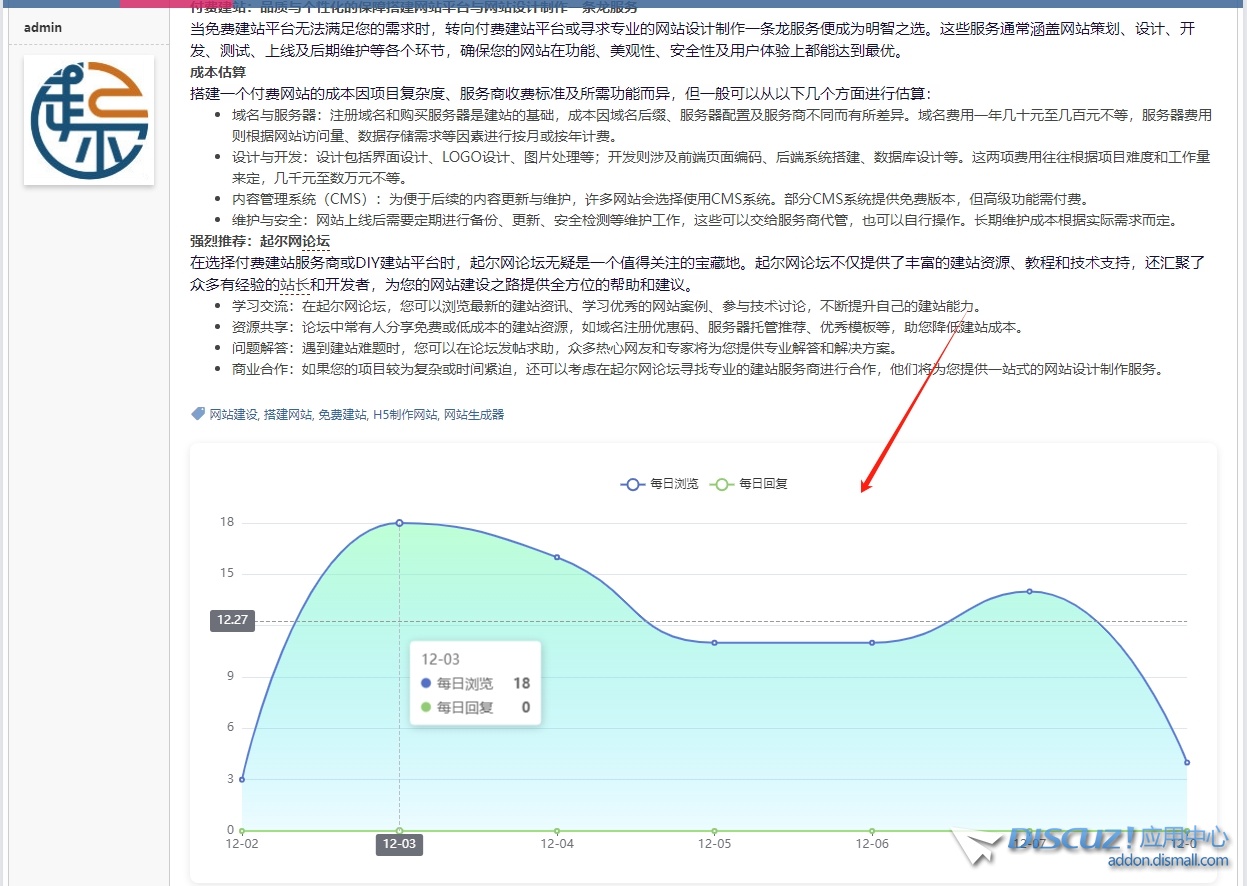
Task: Click the admin user avatar image
Action: coord(89,120)
